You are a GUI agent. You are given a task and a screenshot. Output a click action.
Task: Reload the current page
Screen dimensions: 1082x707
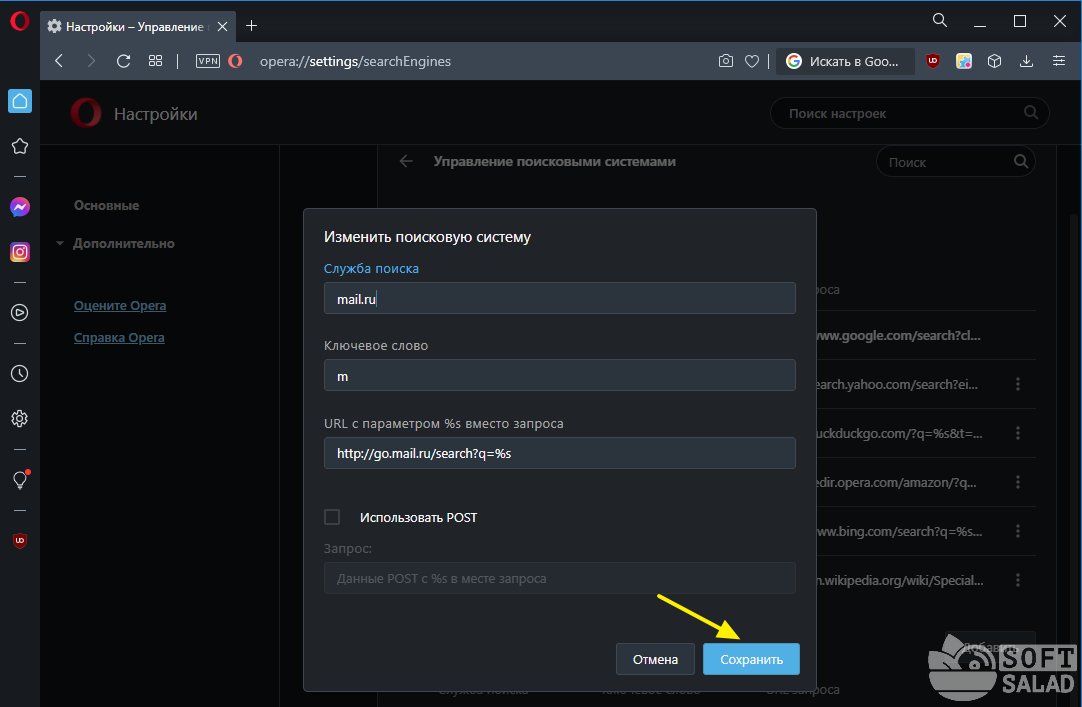[123, 61]
